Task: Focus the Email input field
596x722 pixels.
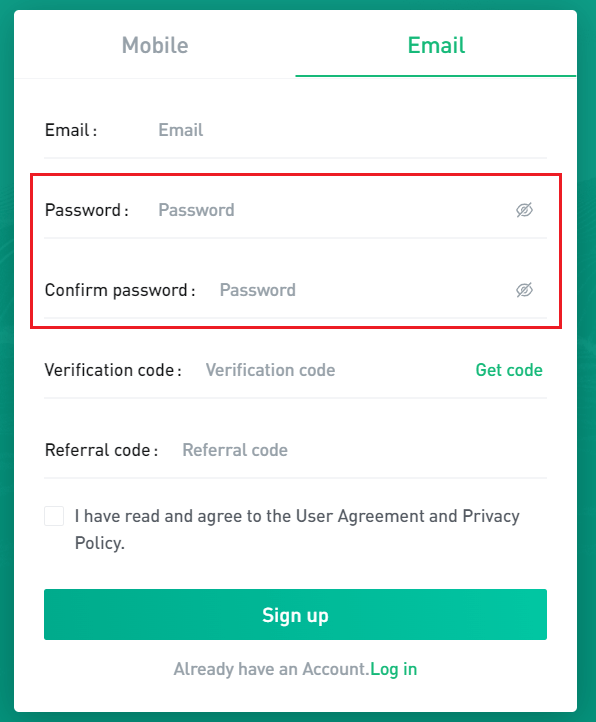Action: 352,130
